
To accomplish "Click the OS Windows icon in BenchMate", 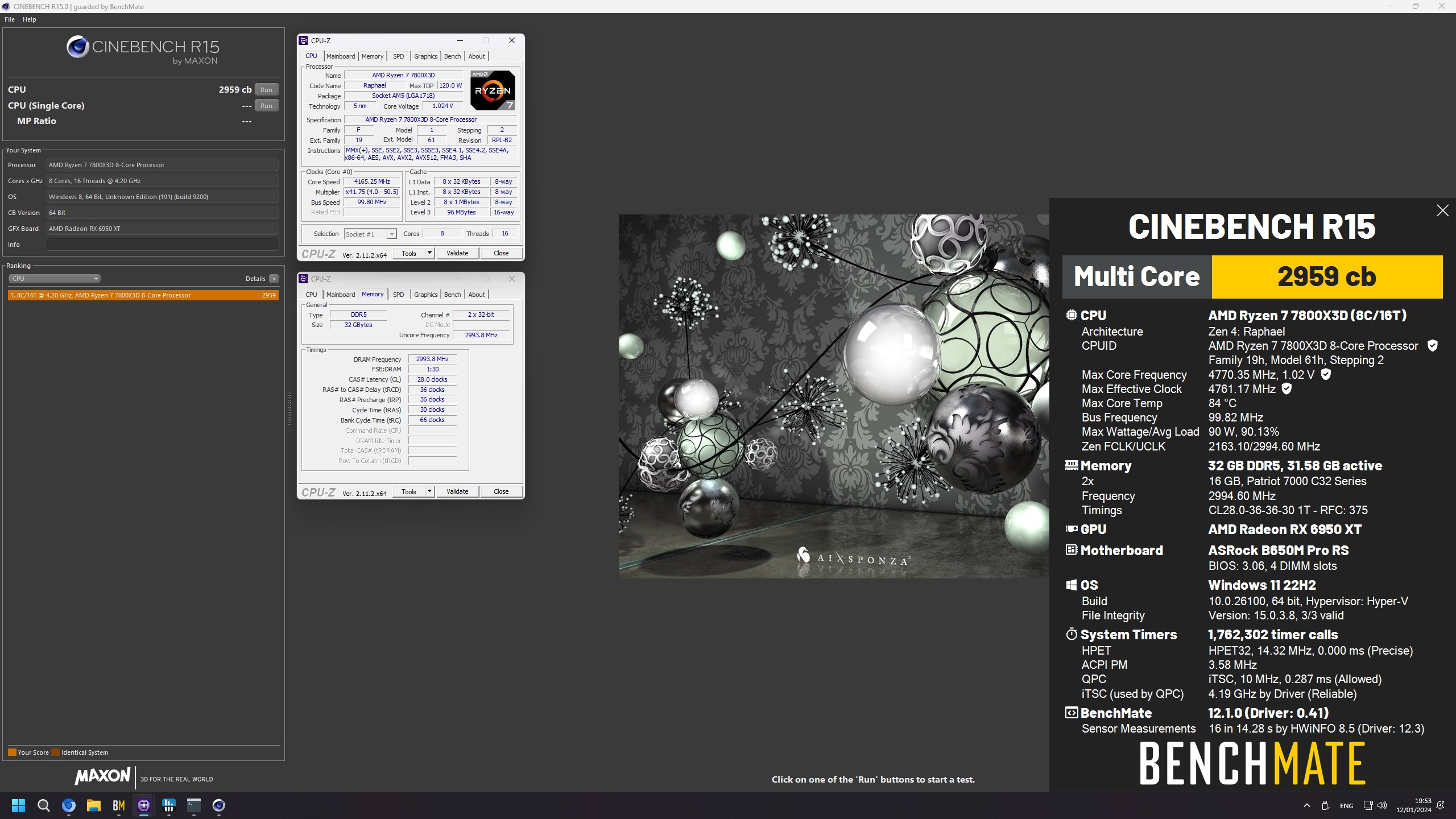I will point(1072,585).
